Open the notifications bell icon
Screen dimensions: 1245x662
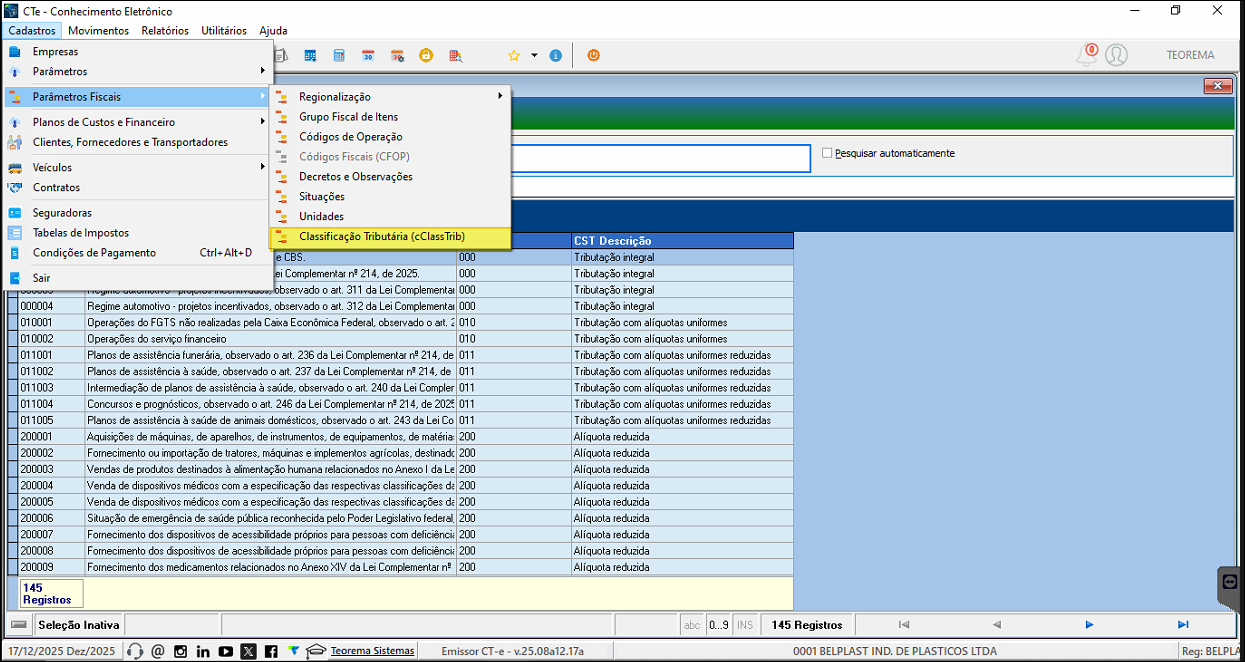1086,56
